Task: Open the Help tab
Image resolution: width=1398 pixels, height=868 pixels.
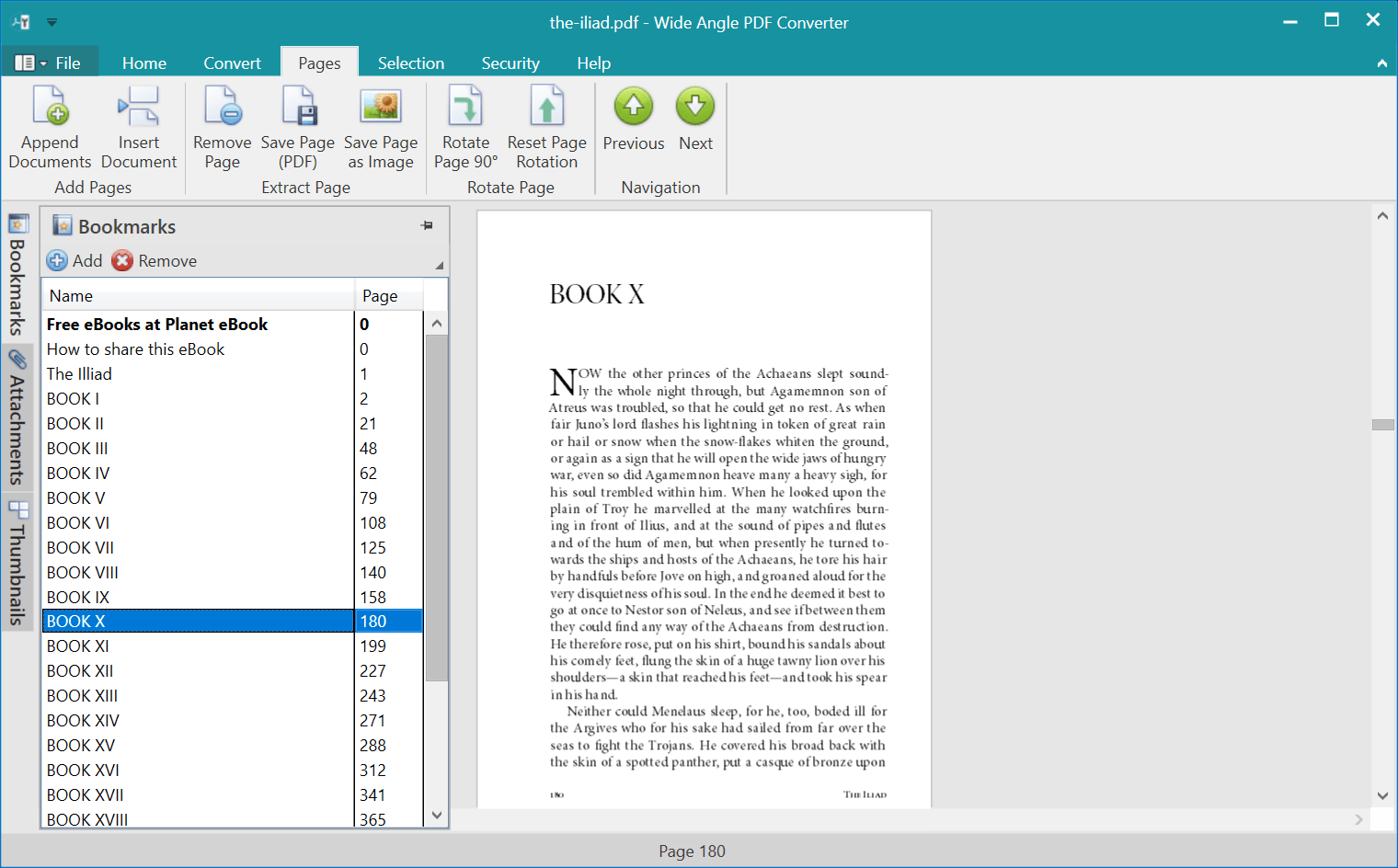Action: pos(594,63)
